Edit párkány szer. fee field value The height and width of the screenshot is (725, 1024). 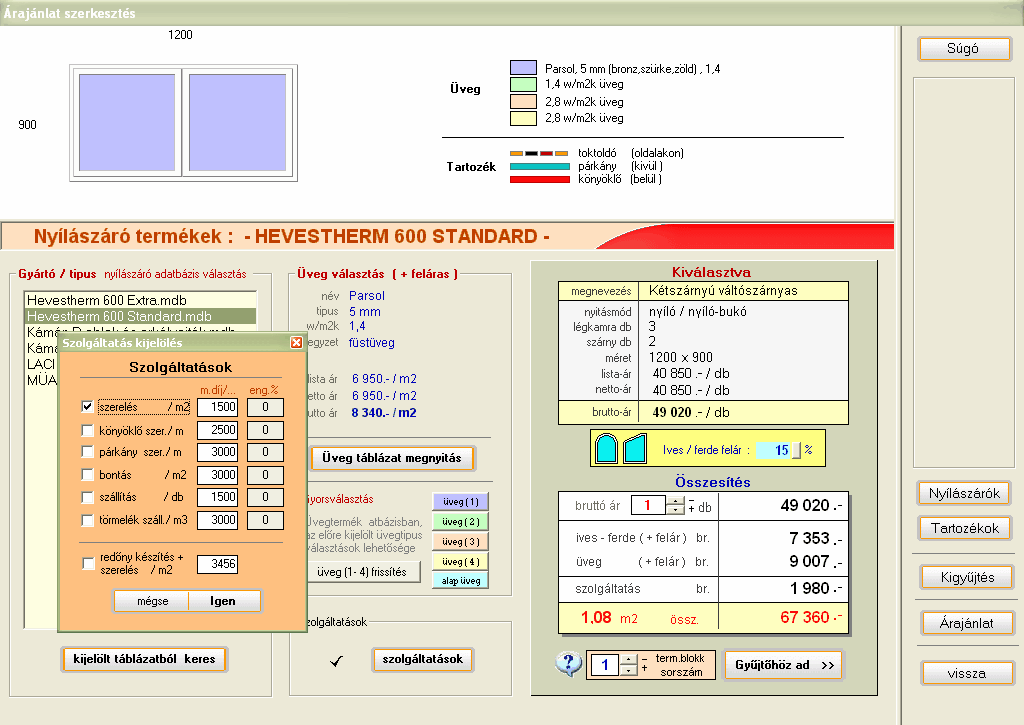[x=217, y=452]
